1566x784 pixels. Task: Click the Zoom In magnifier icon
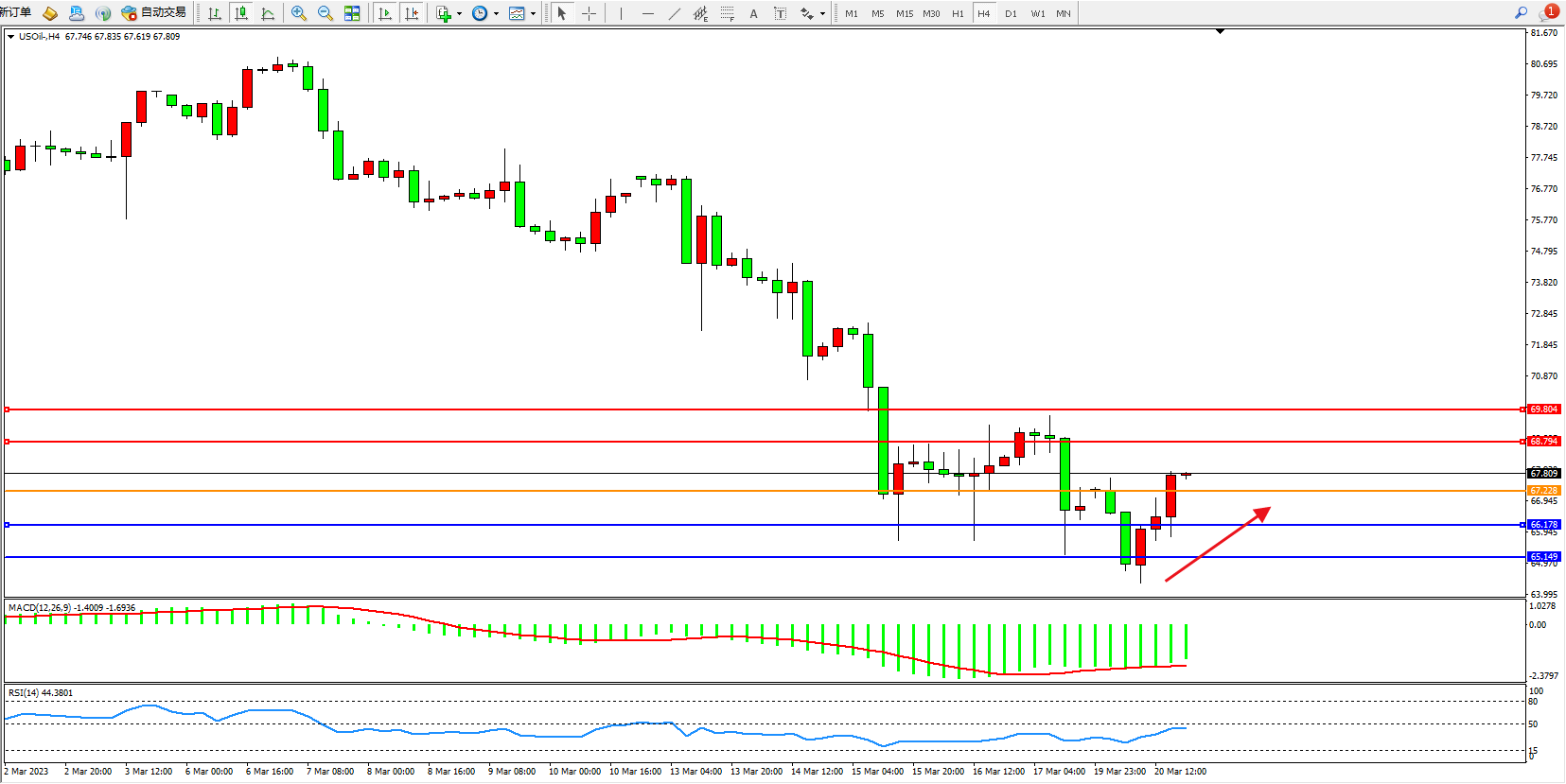pos(299,13)
